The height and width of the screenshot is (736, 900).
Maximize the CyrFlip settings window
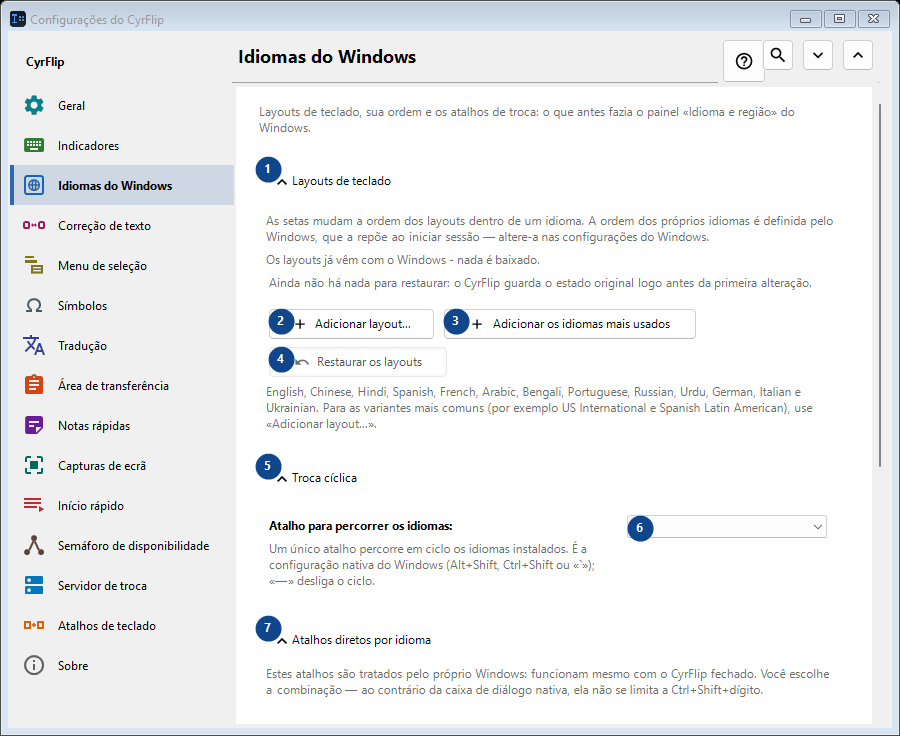coord(839,19)
